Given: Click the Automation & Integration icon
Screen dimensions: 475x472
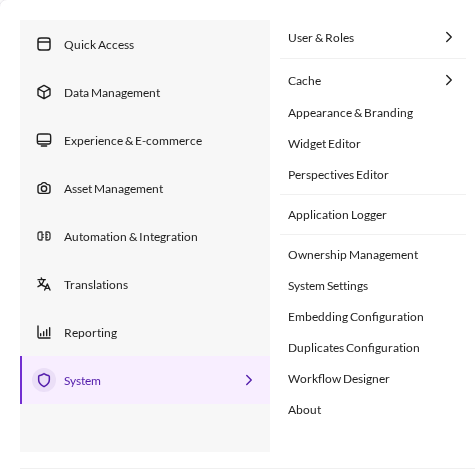Looking at the screenshot, I should click(x=44, y=236).
